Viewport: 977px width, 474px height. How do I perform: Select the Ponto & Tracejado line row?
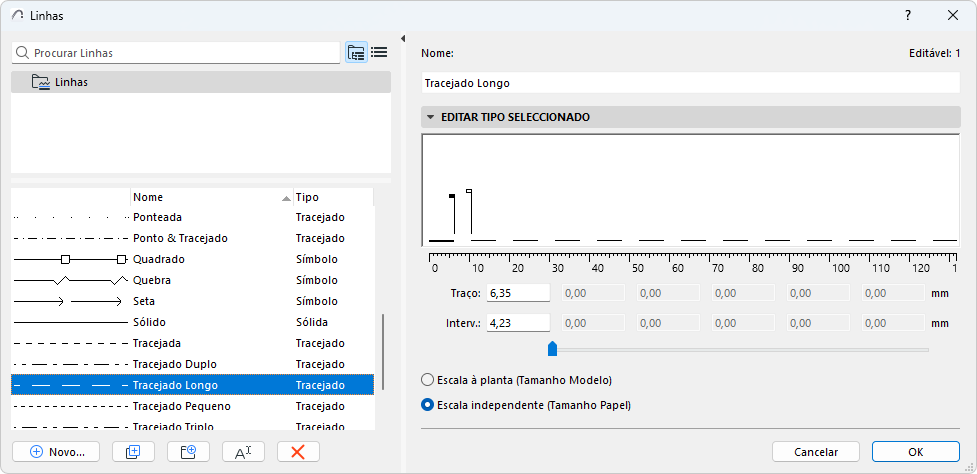[193, 239]
